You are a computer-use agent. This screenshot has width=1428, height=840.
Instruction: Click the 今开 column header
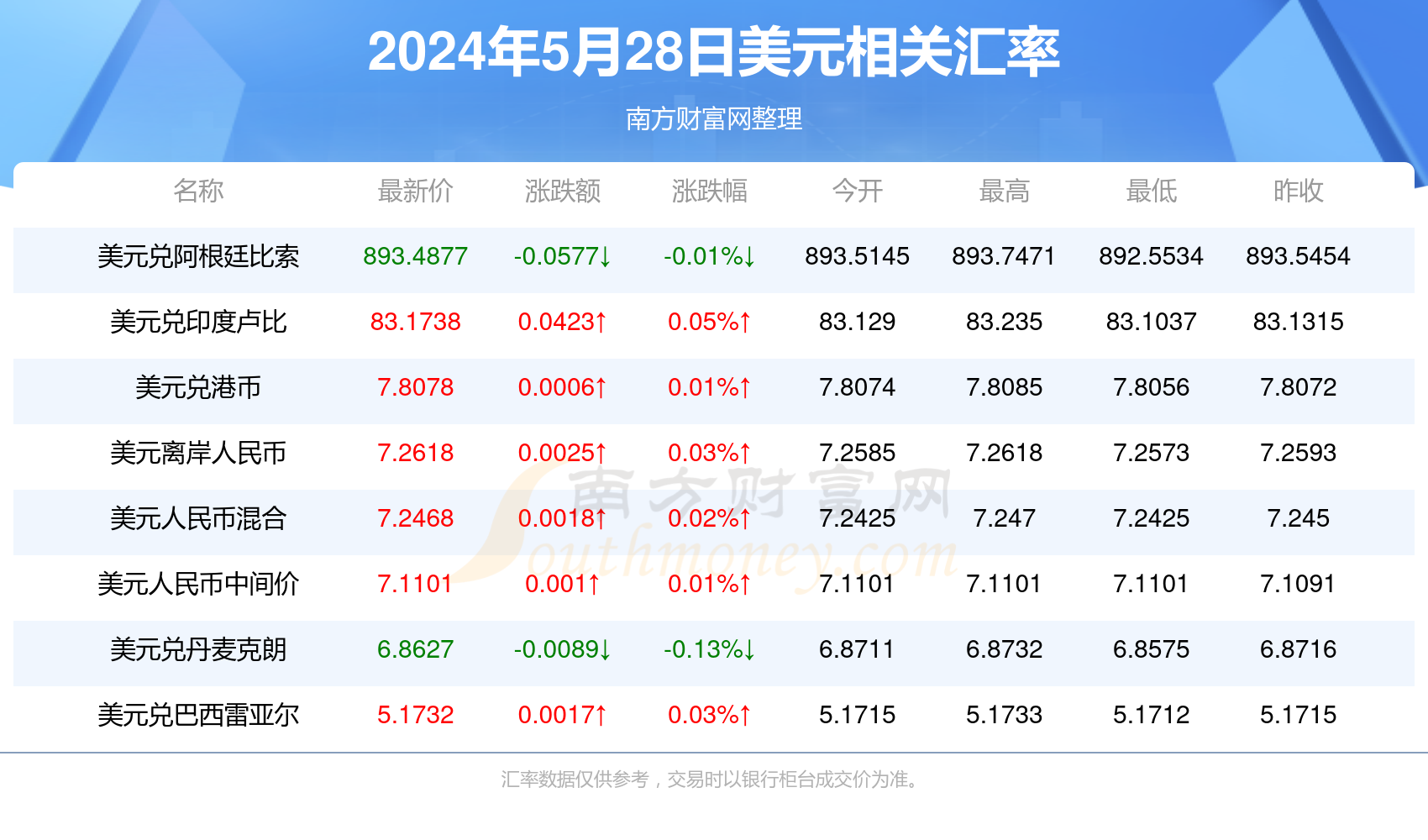pyautogui.click(x=857, y=191)
